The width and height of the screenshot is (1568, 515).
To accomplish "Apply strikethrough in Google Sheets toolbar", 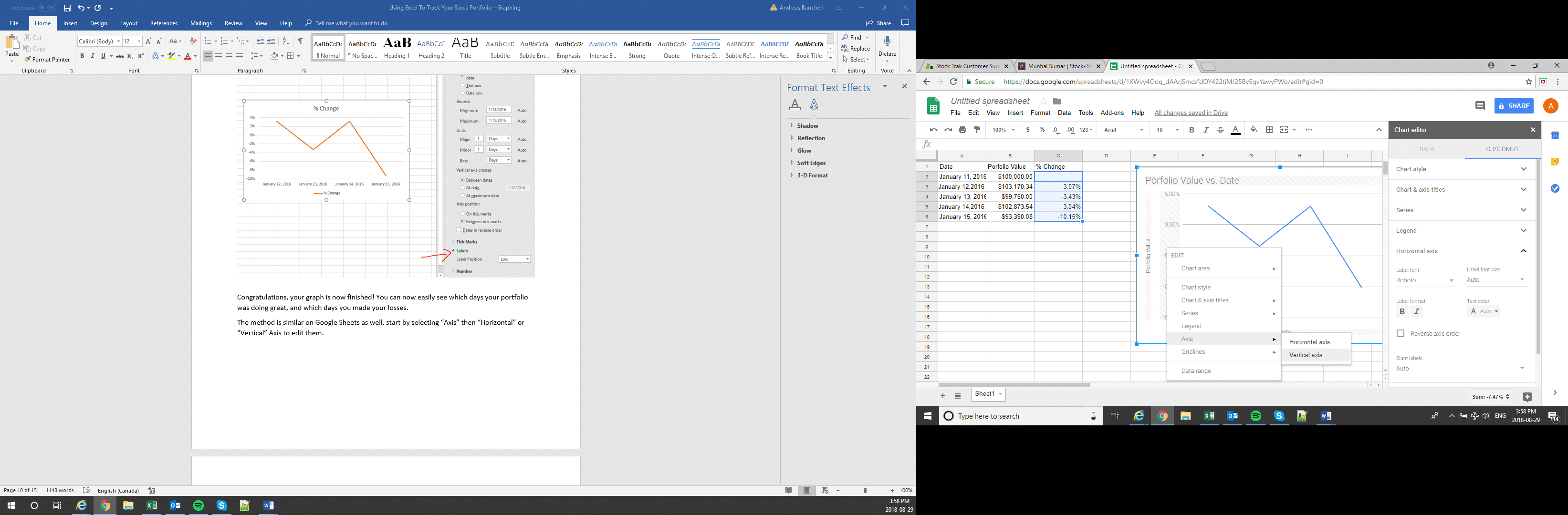I will click(1221, 130).
